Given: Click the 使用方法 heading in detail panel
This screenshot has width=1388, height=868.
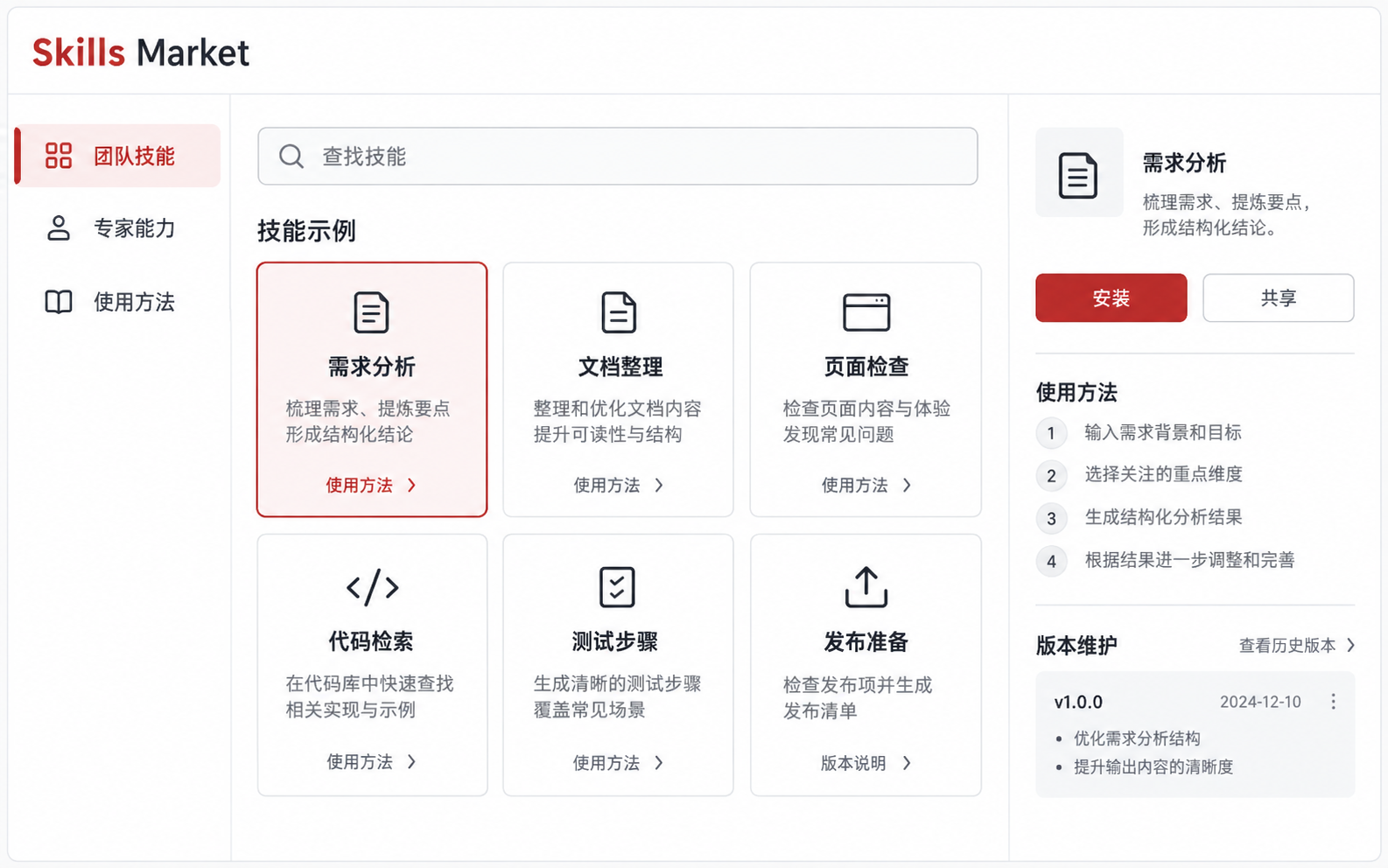Looking at the screenshot, I should (1076, 393).
